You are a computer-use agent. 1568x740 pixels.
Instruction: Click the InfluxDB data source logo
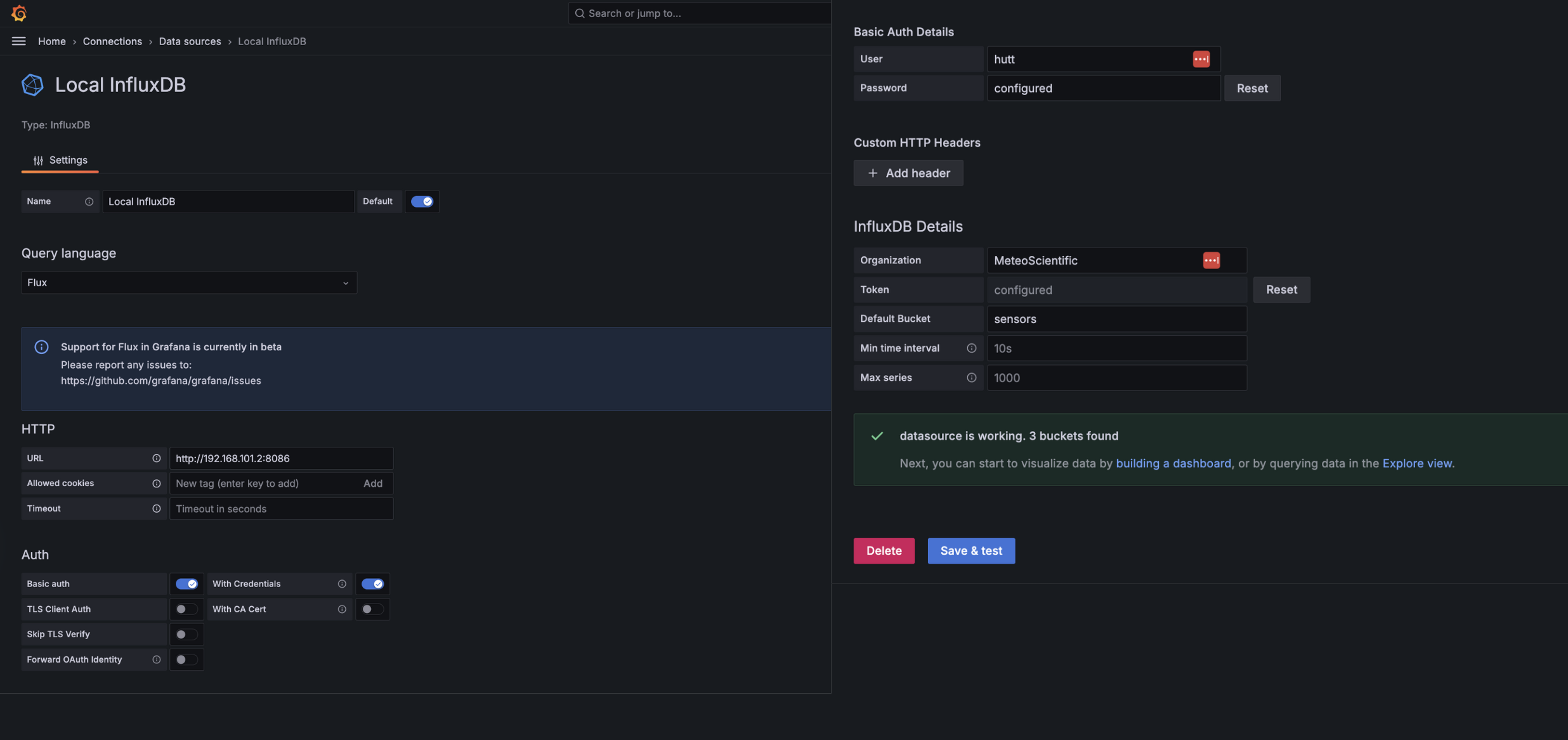pos(32,84)
